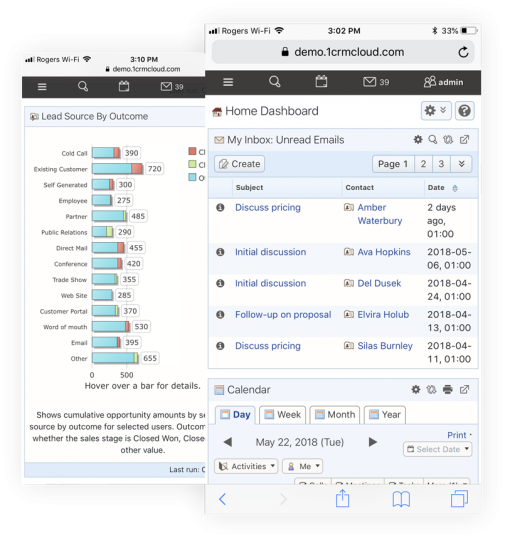Go to inbox page 2
Viewport: 505px width, 538px height.
(423, 164)
